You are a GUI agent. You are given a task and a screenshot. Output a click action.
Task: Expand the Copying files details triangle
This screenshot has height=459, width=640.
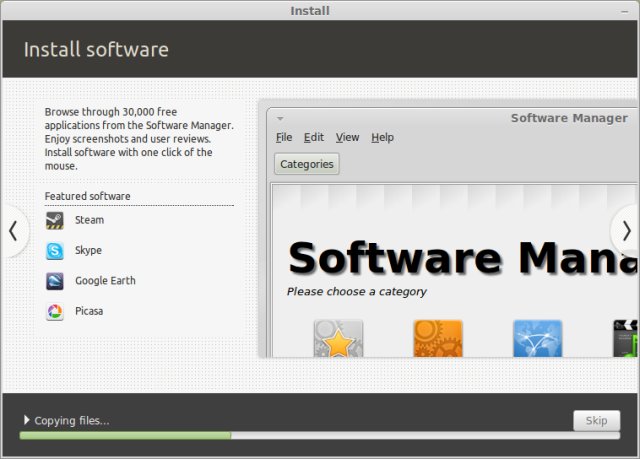point(27,420)
